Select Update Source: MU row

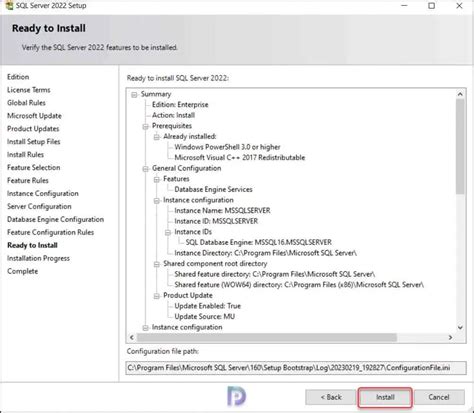point(204,317)
